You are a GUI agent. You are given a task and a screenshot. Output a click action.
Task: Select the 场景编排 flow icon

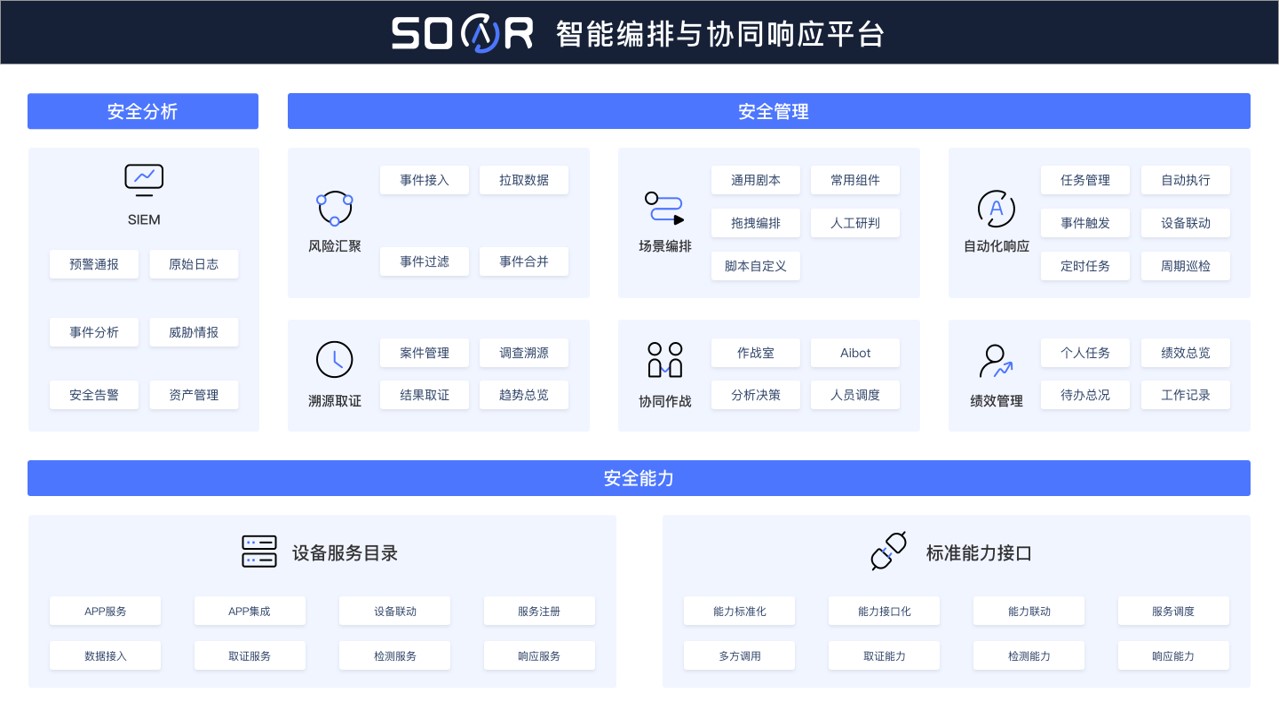coord(664,208)
